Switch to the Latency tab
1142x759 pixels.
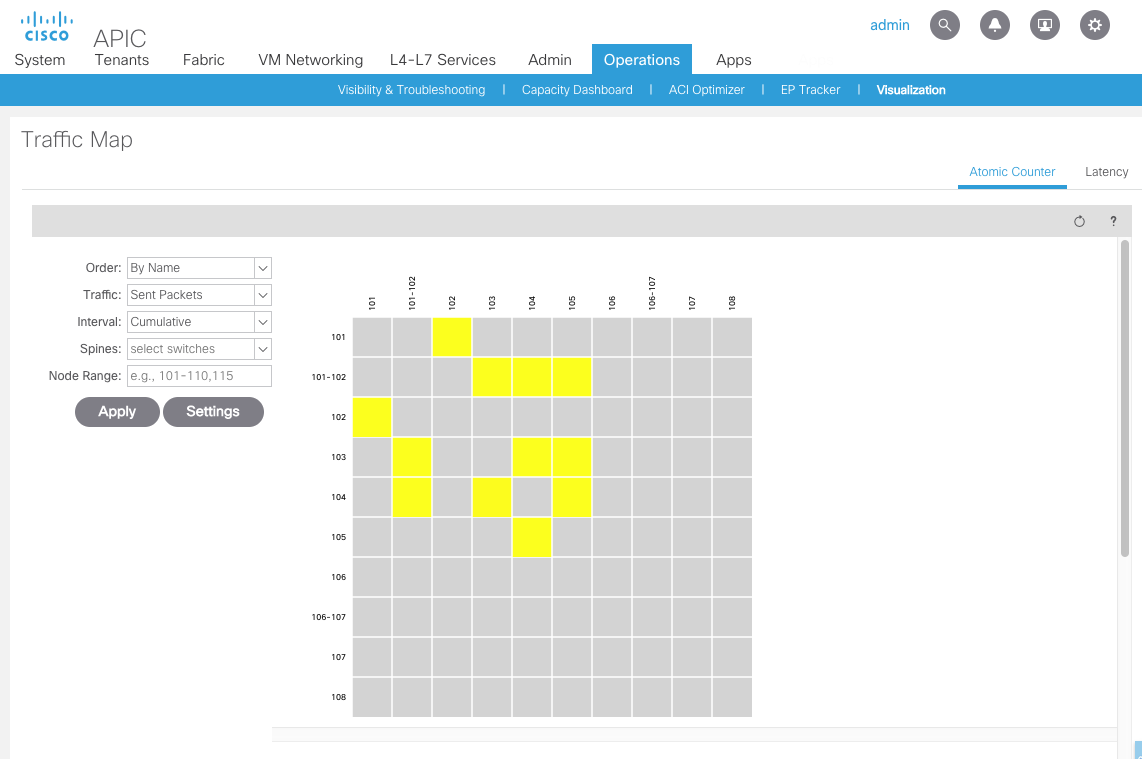pyautogui.click(x=1106, y=172)
